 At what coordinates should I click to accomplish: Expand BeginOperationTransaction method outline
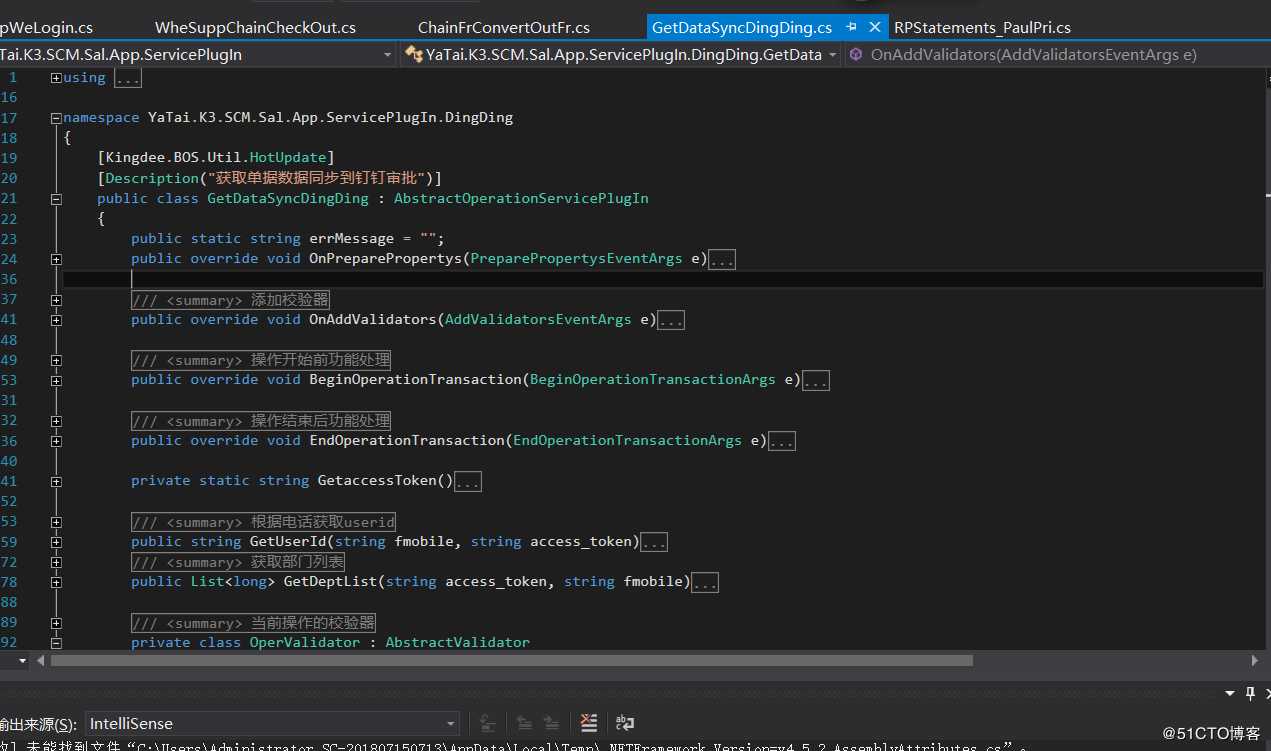coord(56,380)
